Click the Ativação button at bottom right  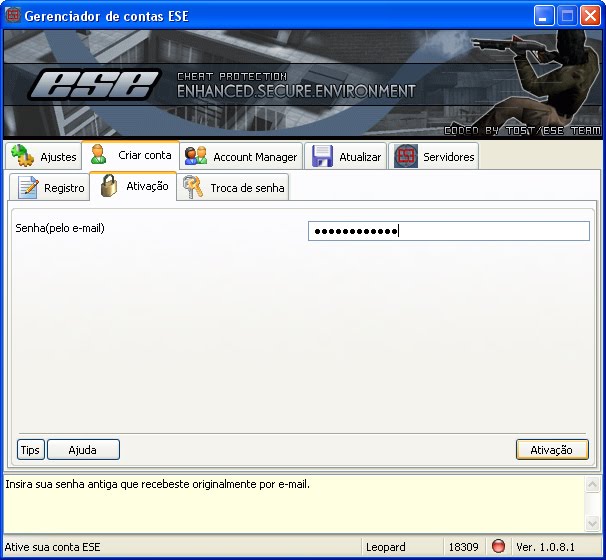551,450
